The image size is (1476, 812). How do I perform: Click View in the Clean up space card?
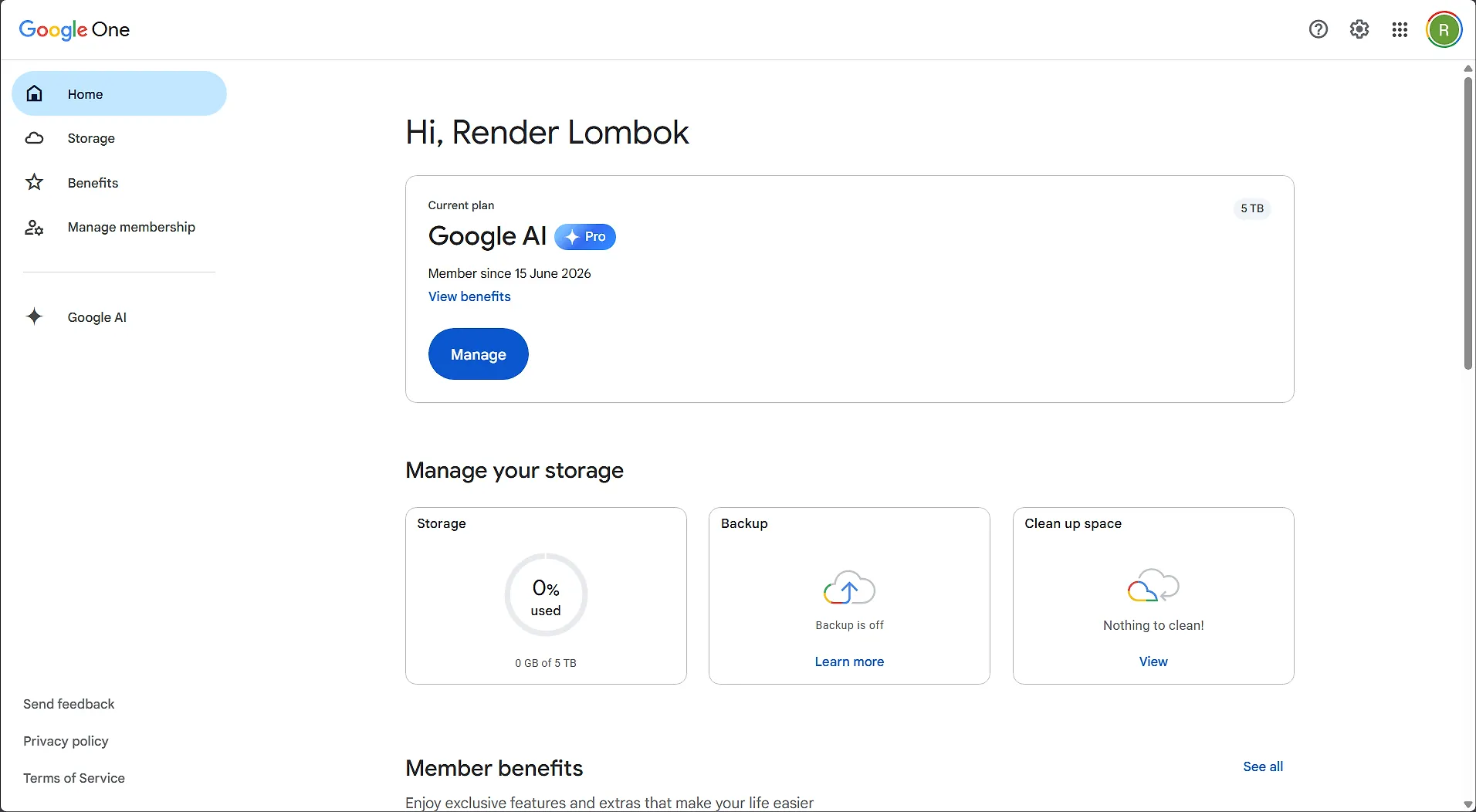tap(1153, 661)
